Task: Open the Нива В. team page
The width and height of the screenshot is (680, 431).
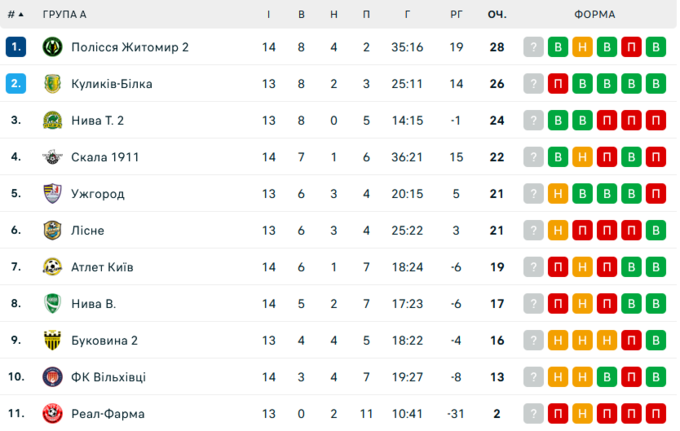Action: (x=94, y=304)
